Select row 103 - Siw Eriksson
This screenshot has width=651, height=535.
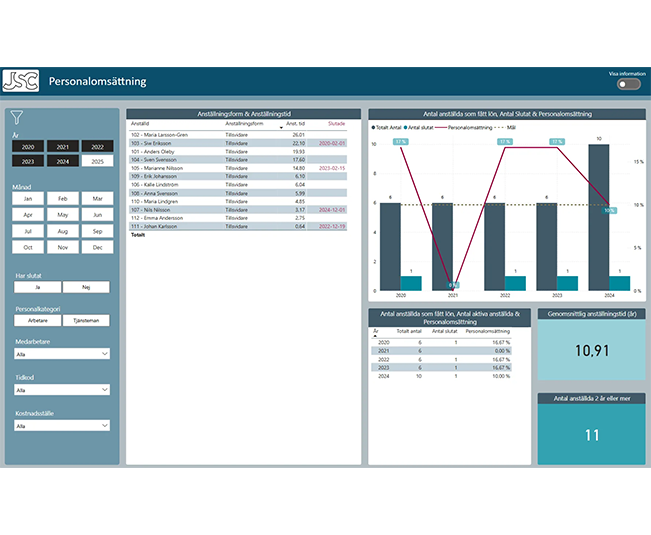238,143
